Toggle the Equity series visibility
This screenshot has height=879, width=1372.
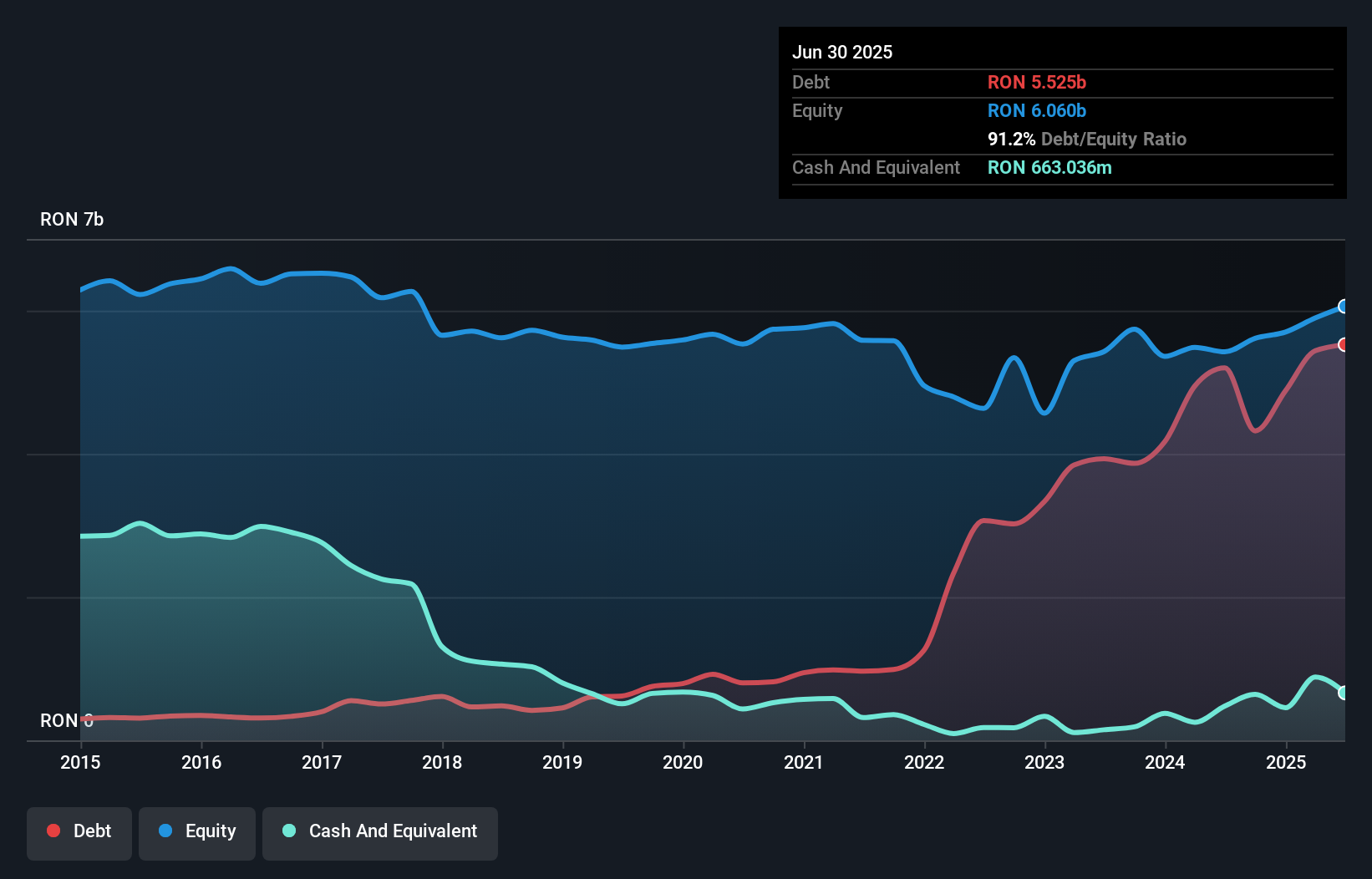pos(197,833)
